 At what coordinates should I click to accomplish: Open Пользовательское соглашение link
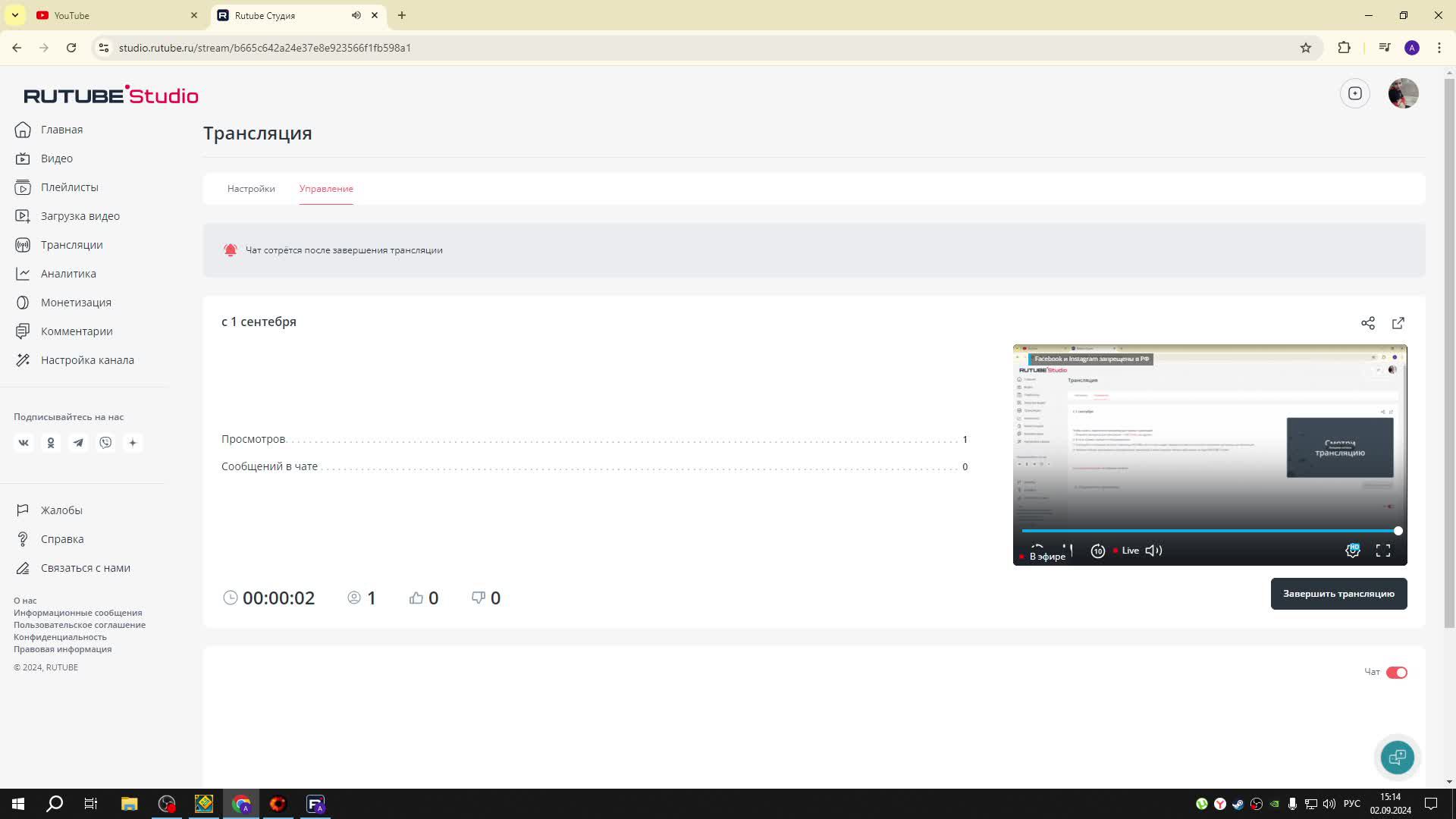click(x=80, y=625)
